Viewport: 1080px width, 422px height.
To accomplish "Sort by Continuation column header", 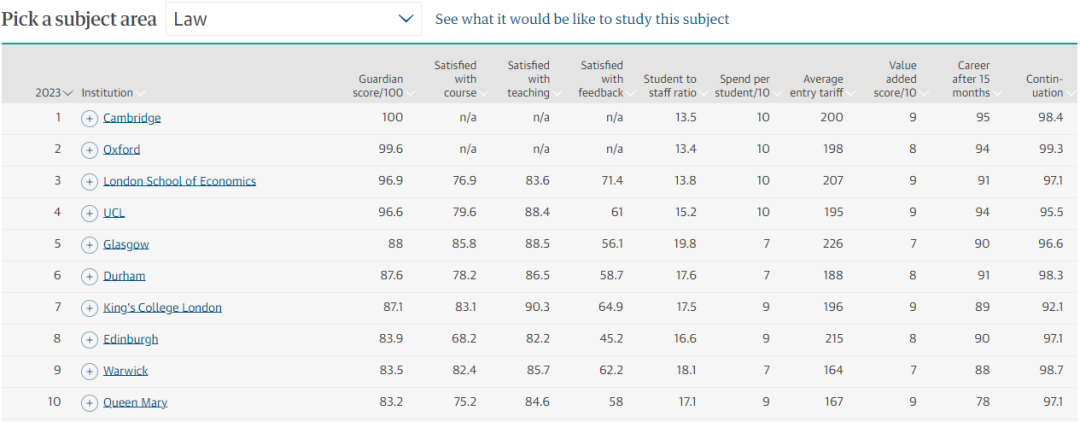I will (x=1044, y=86).
